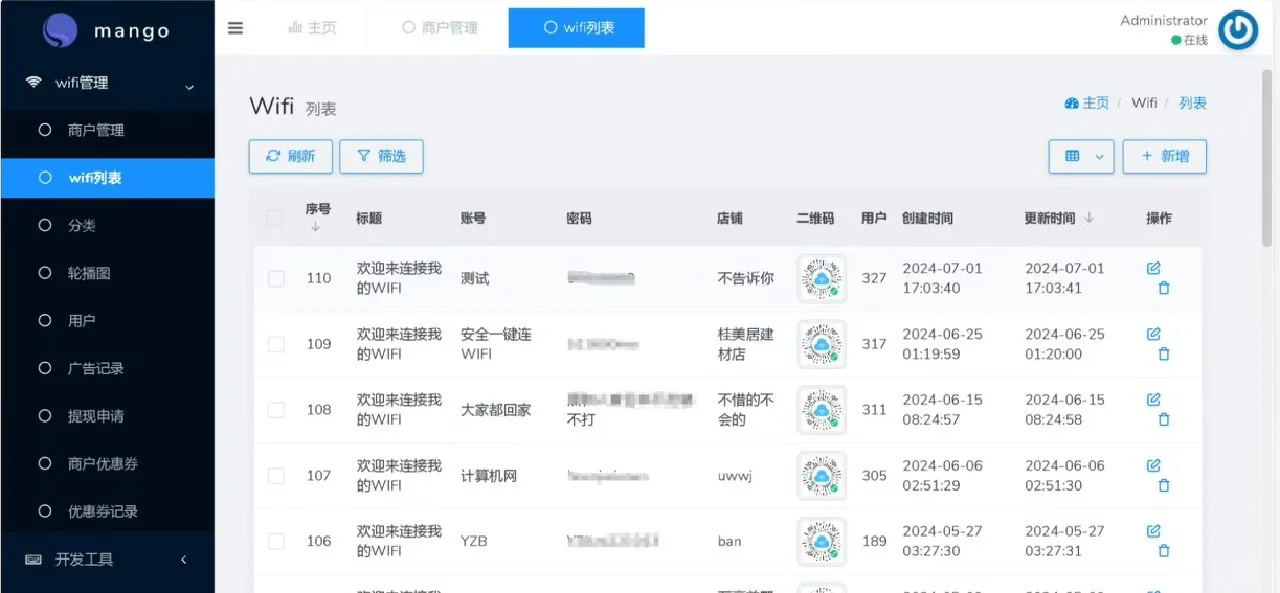Viewport: 1280px width, 593px height.
Task: Click the QR code thumbnail for row 110
Action: click(x=821, y=278)
